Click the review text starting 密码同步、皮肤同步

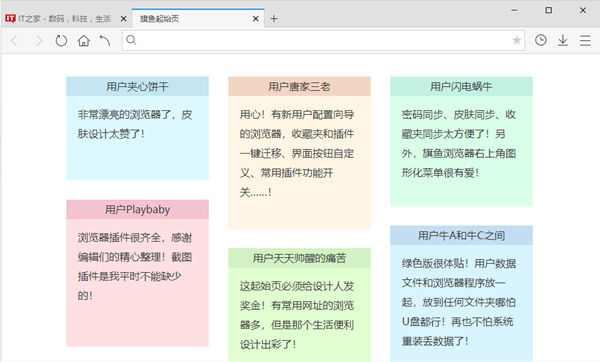click(x=458, y=143)
